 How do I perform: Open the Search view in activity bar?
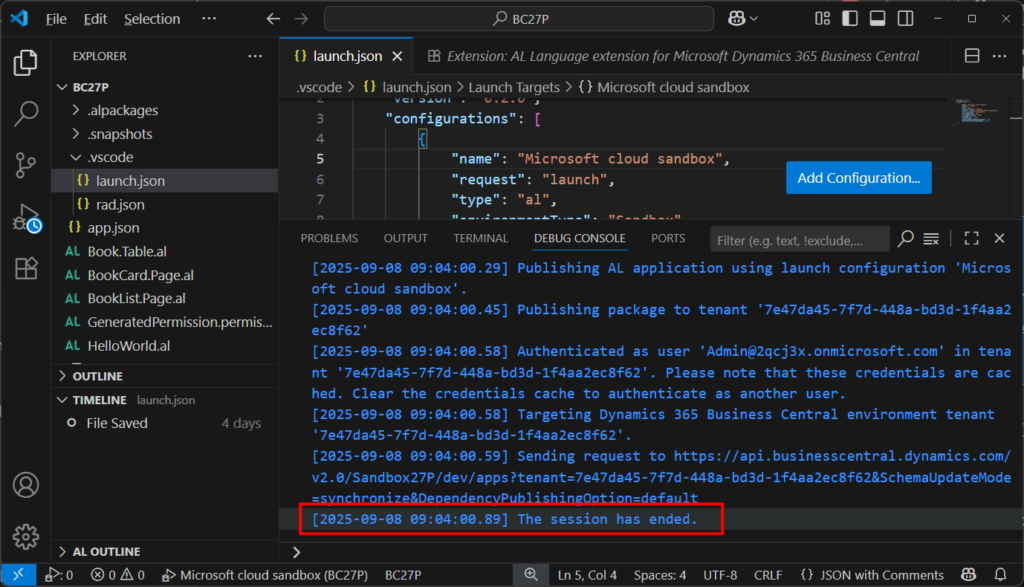point(26,113)
